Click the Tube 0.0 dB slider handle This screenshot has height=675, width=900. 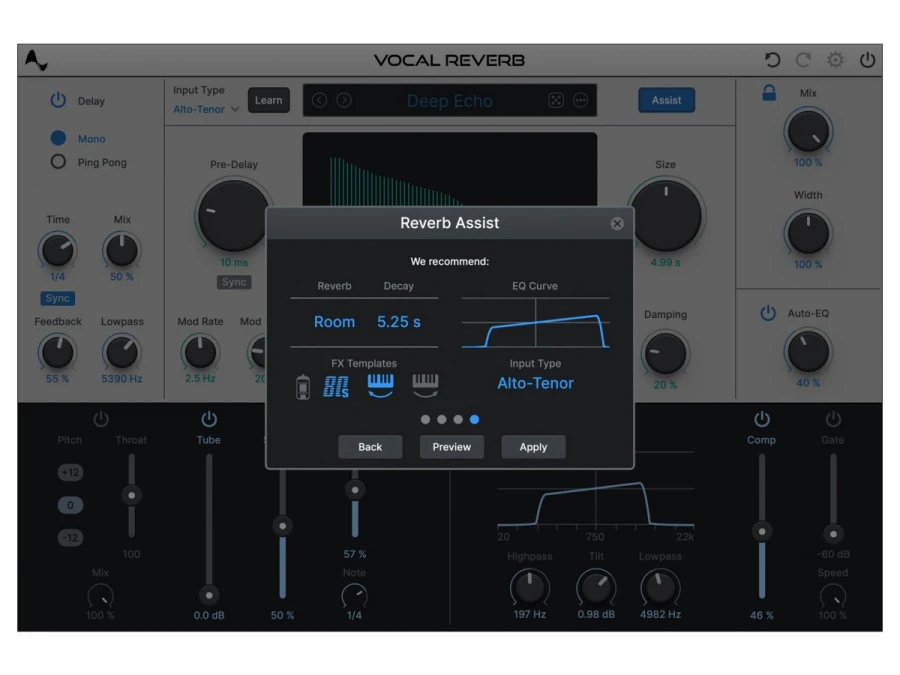[209, 595]
